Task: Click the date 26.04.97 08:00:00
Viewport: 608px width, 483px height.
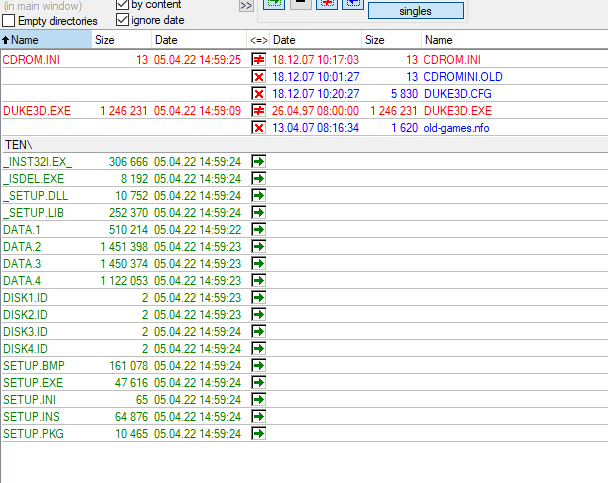Action: (x=315, y=111)
